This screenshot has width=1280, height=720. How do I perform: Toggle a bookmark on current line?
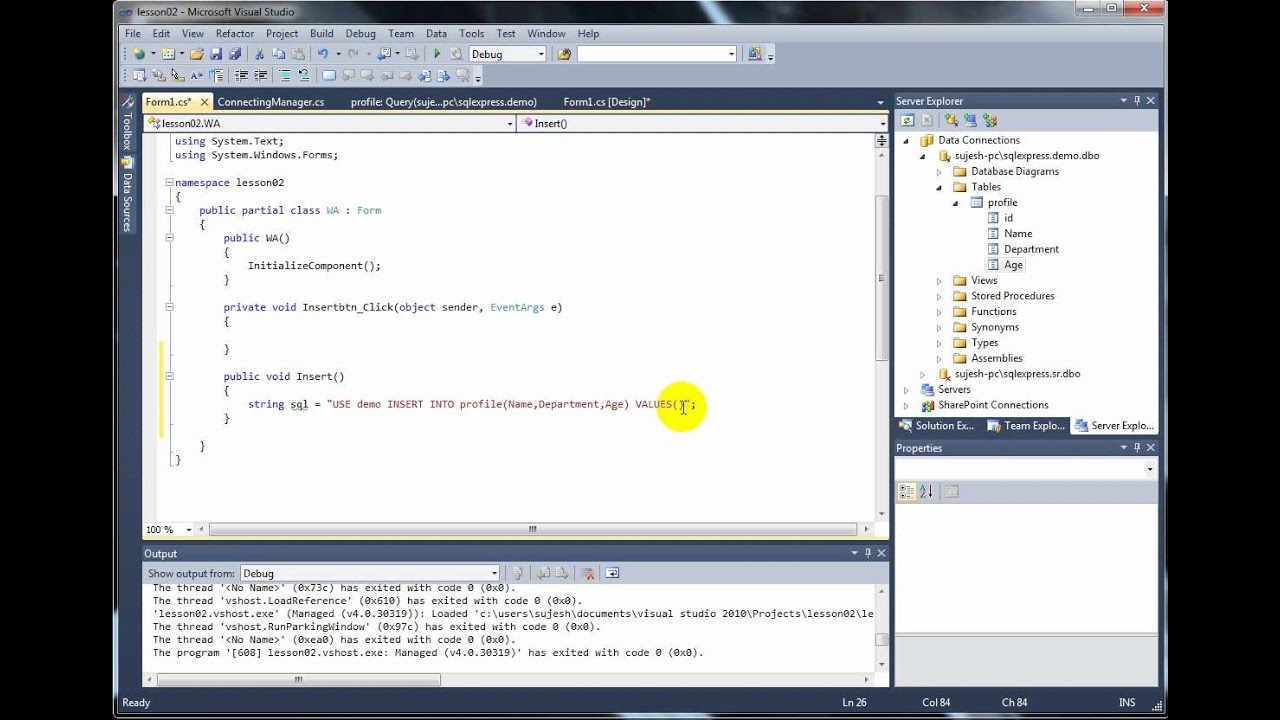pos(329,75)
